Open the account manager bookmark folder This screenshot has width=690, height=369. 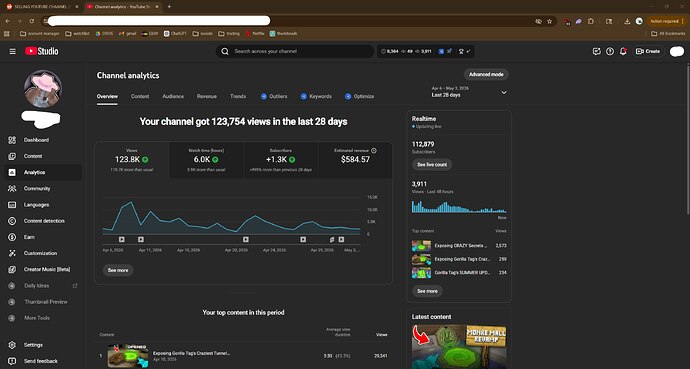tap(40, 33)
